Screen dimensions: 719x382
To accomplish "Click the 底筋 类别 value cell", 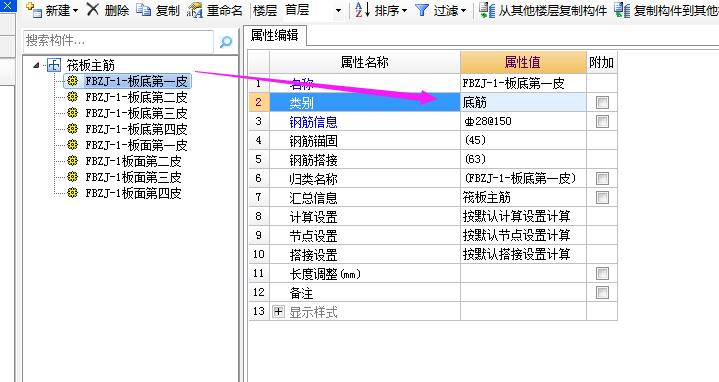I will coord(523,102).
